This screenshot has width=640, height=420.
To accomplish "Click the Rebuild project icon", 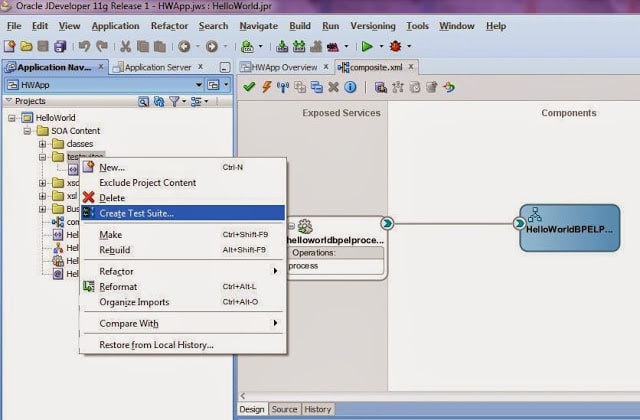I will point(299,46).
